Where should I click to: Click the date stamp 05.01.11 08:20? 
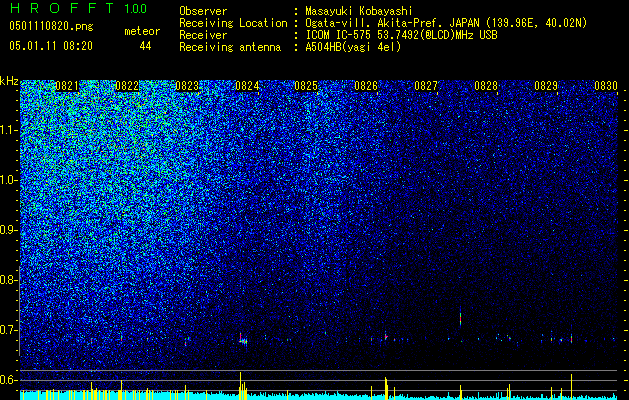(x=51, y=46)
